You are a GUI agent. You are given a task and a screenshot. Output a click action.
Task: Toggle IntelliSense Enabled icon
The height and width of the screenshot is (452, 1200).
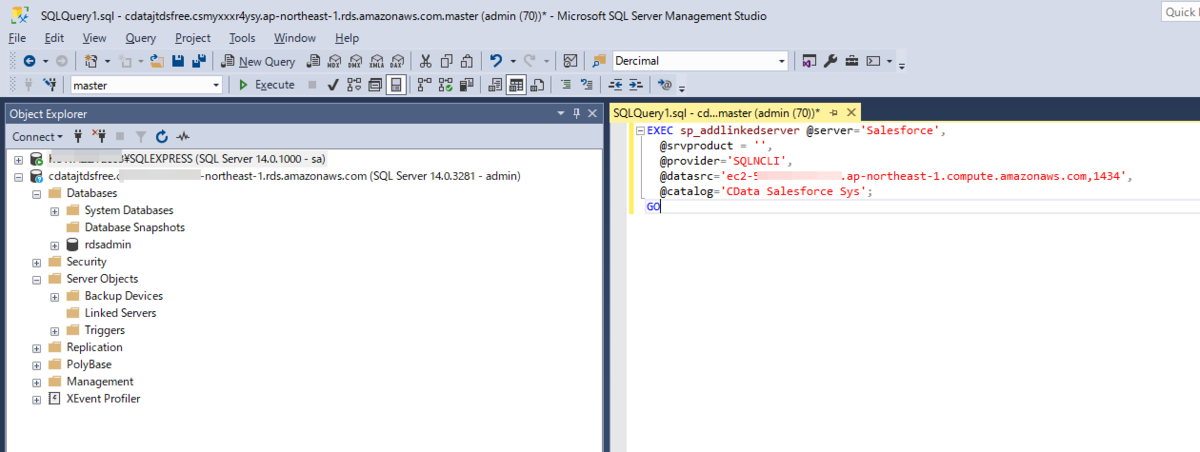point(396,85)
